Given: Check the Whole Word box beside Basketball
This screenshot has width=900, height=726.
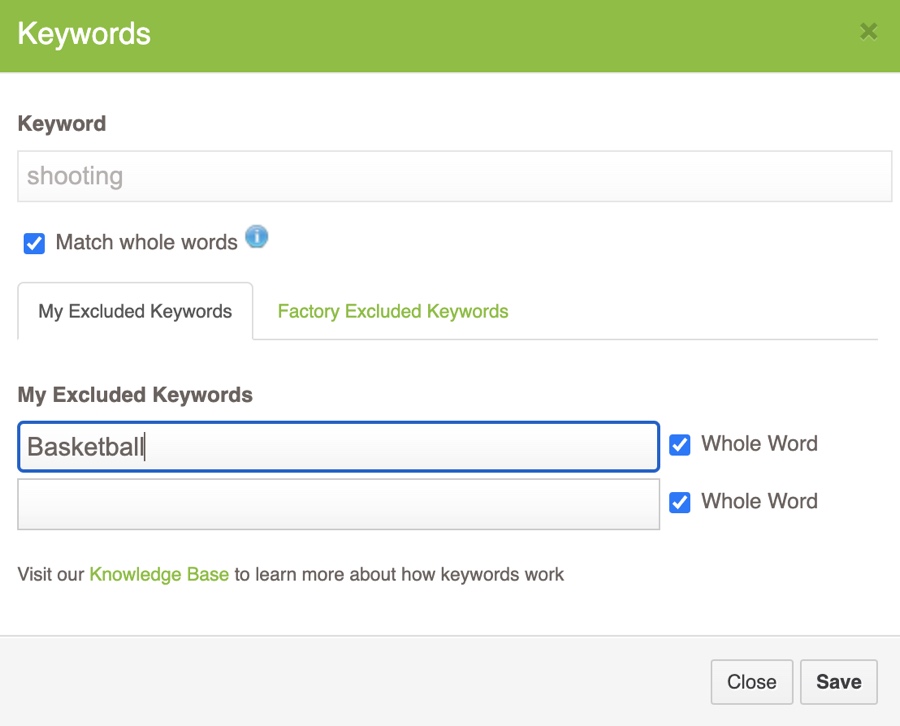Looking at the screenshot, I should [680, 445].
